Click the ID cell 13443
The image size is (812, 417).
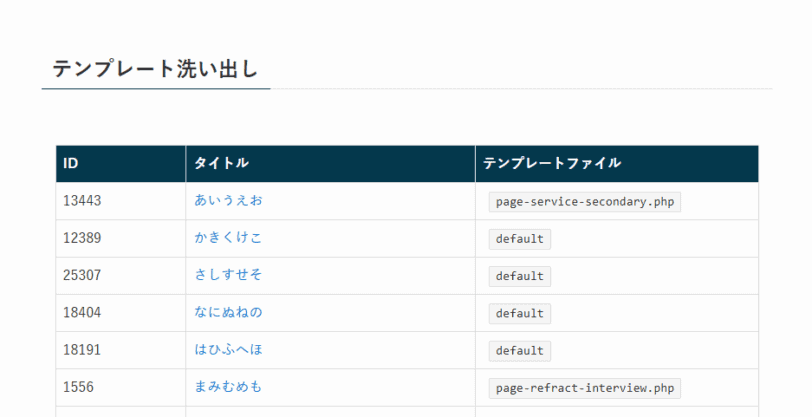(82, 201)
